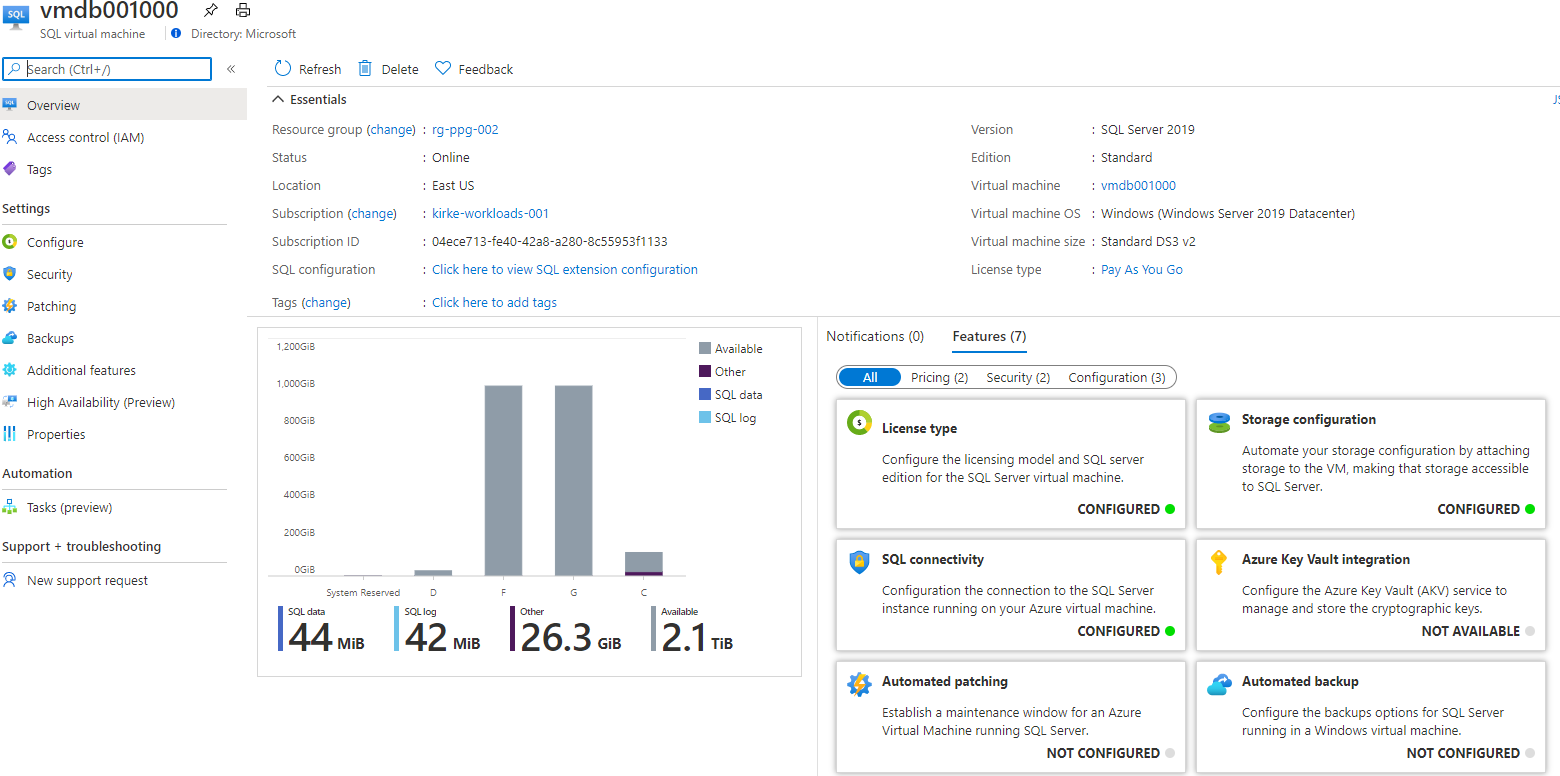Click the SQL virtual machine logo icon
Viewport: 1560px width, 776px height.
pyautogui.click(x=17, y=17)
